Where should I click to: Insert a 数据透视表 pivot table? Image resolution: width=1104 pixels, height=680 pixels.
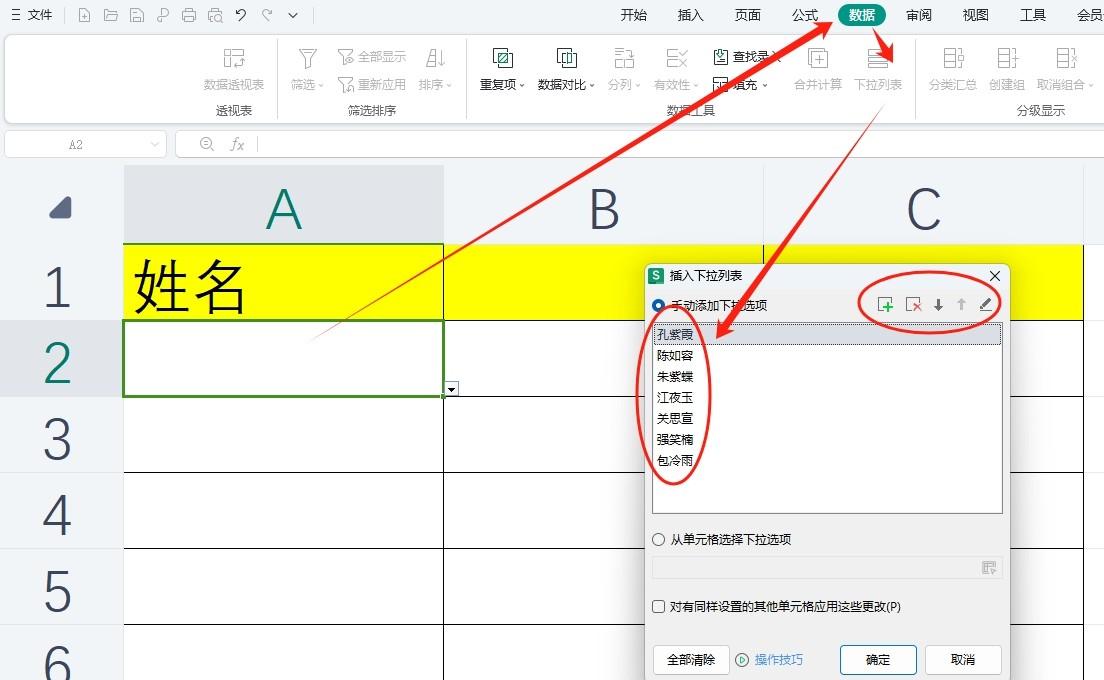coord(234,69)
